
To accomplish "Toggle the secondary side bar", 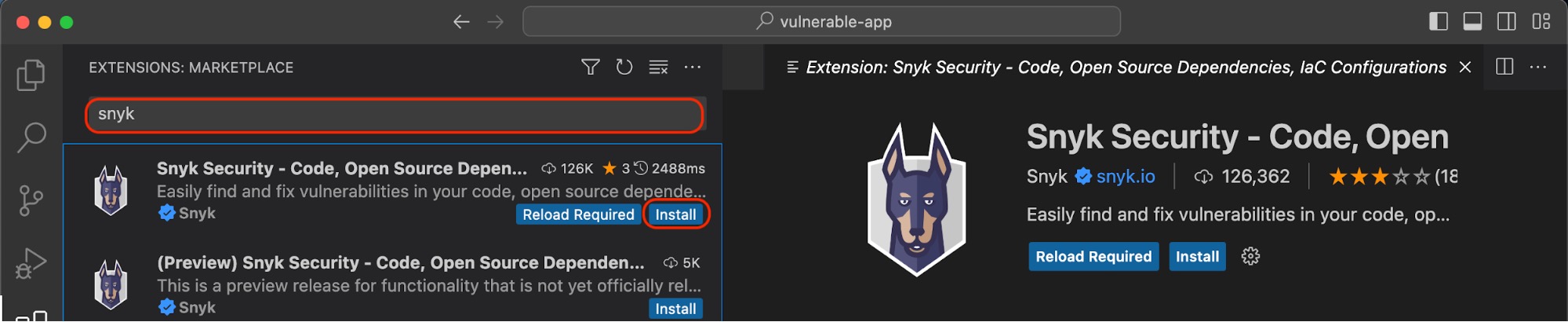I will (1507, 22).
